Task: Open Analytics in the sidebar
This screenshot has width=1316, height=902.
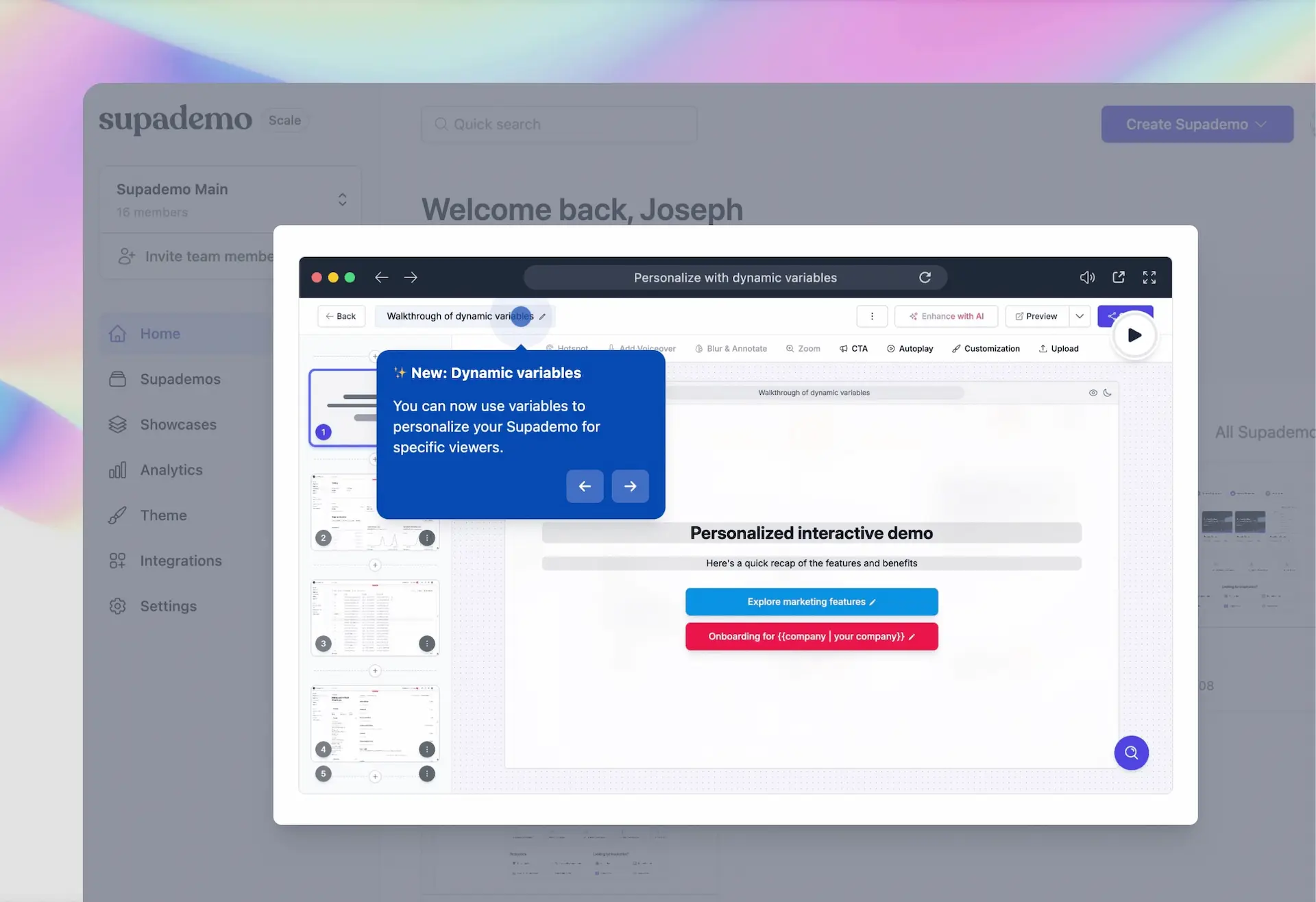Action: [156, 470]
